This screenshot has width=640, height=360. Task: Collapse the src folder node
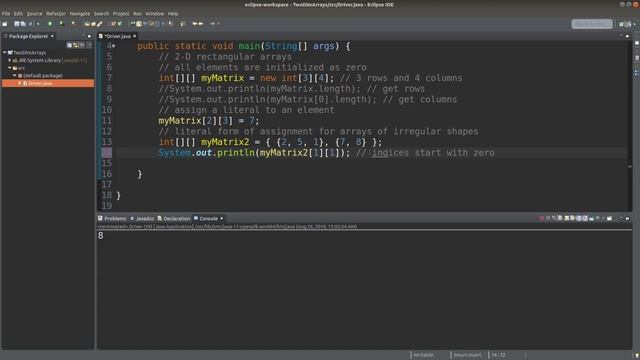tap(10, 68)
